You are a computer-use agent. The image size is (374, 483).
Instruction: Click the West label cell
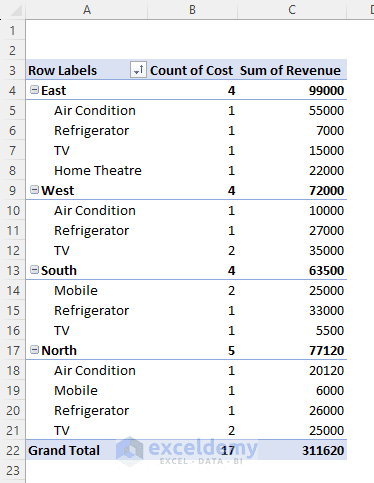58,190
